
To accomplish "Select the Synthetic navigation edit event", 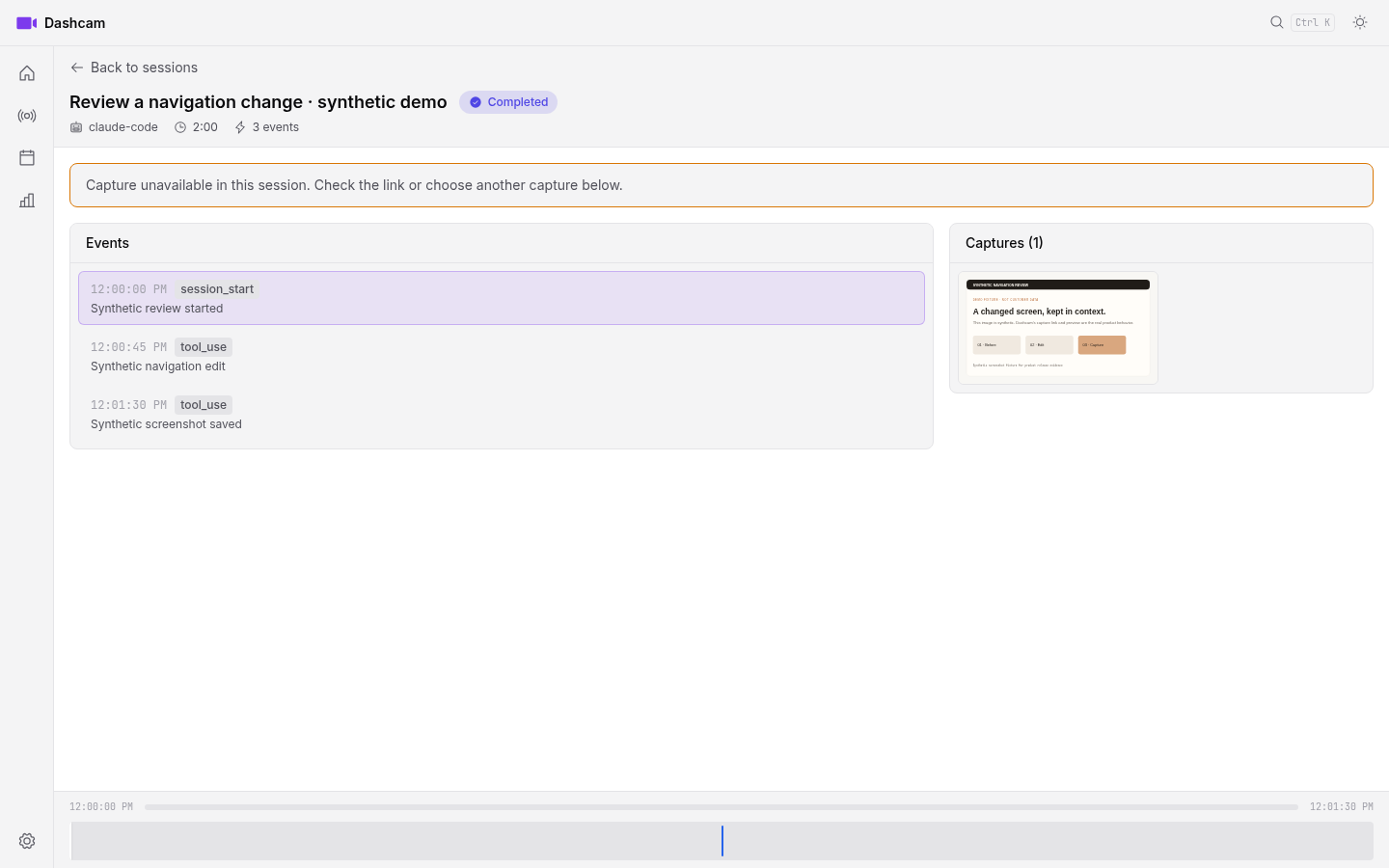I will 502,356.
